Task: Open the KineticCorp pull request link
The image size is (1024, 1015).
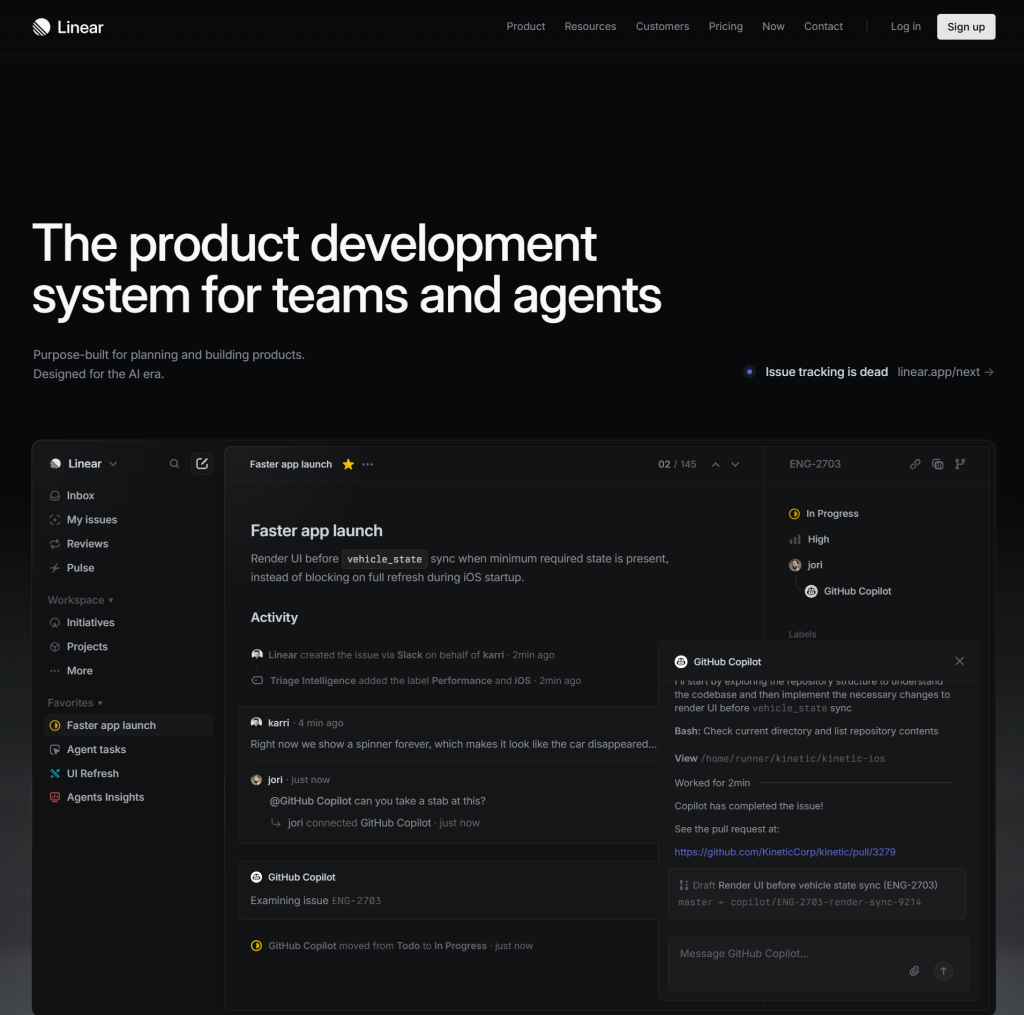Action: [784, 852]
